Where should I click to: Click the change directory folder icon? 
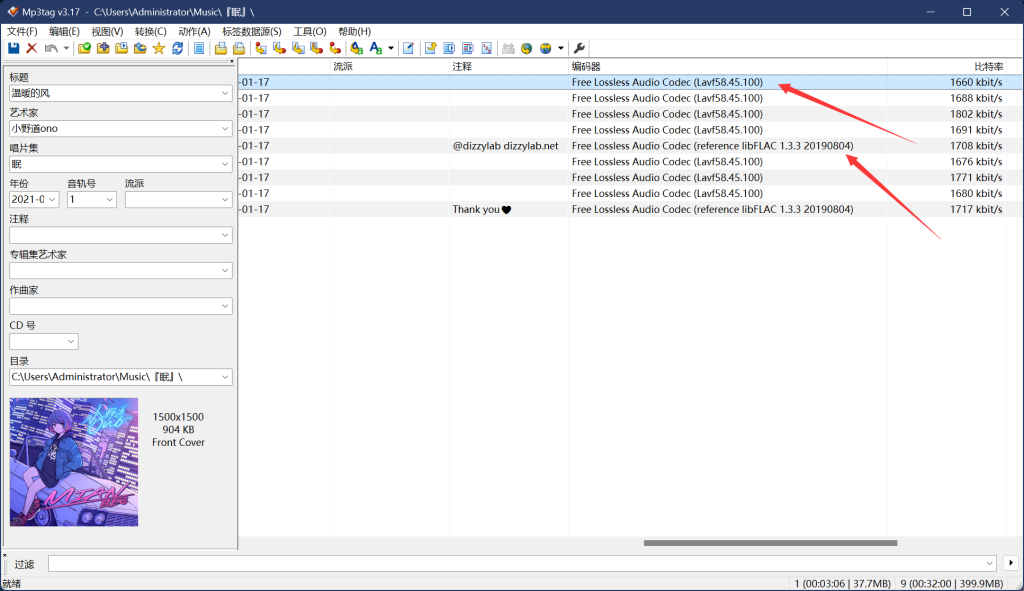[x=85, y=48]
